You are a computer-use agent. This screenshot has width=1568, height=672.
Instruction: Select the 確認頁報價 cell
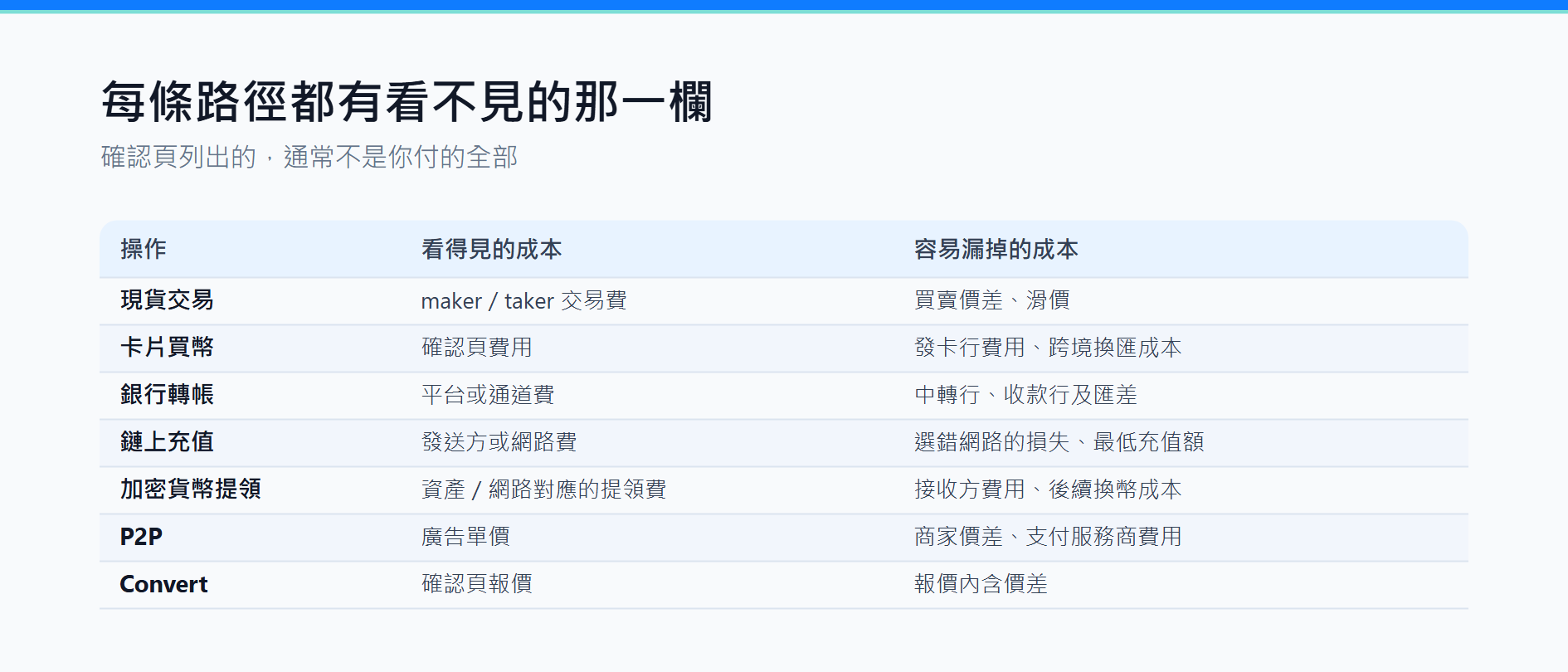pos(477,584)
